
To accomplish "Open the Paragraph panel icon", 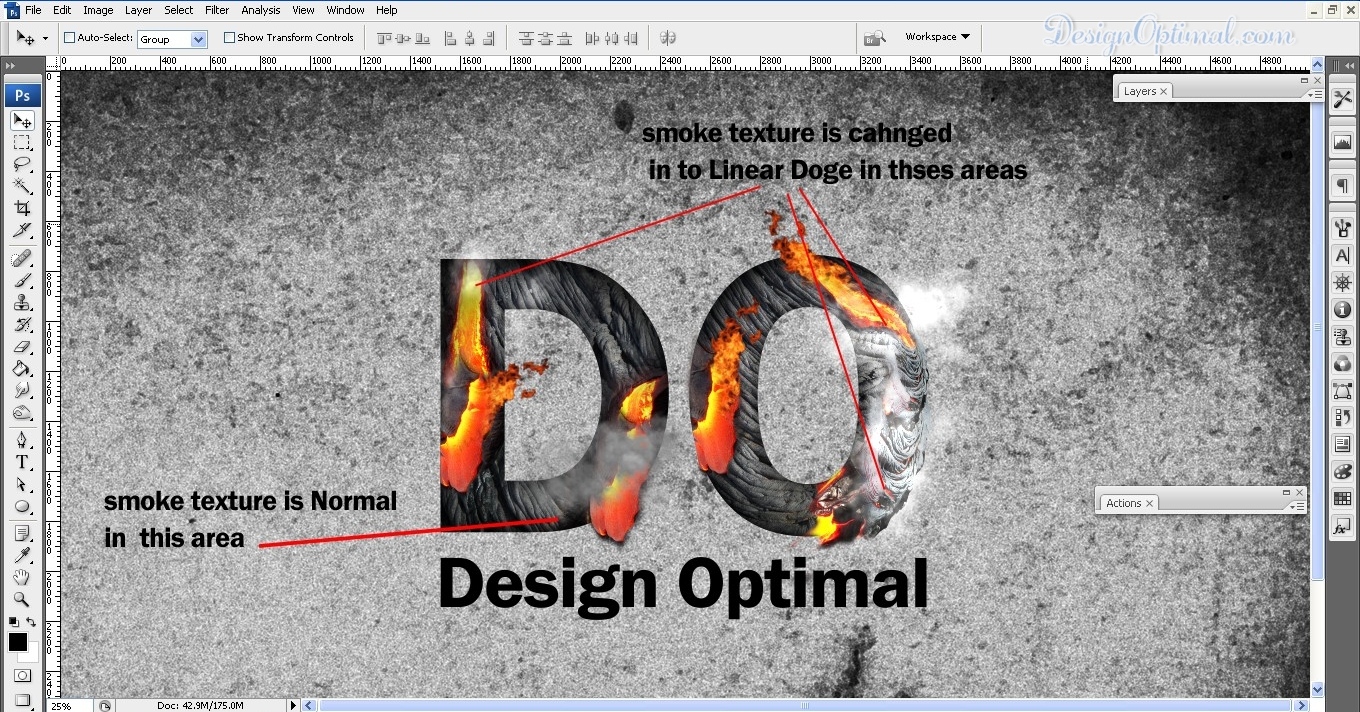I will click(x=1342, y=187).
